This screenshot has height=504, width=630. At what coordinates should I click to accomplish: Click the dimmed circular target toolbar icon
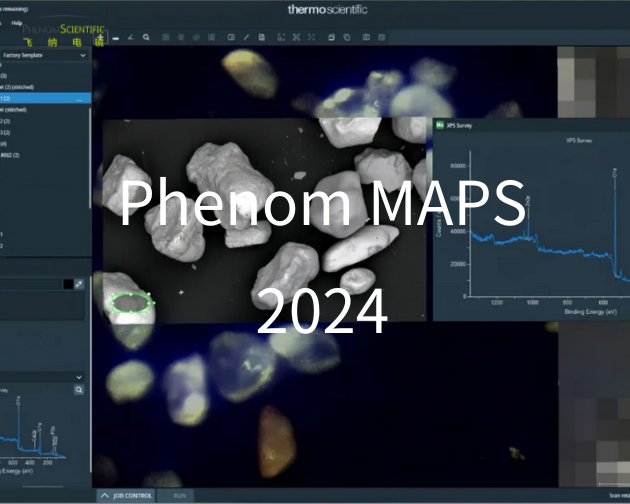pos(181,37)
